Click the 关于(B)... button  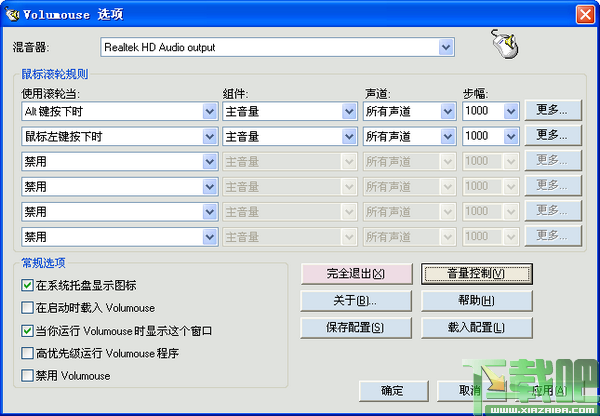[x=356, y=301]
